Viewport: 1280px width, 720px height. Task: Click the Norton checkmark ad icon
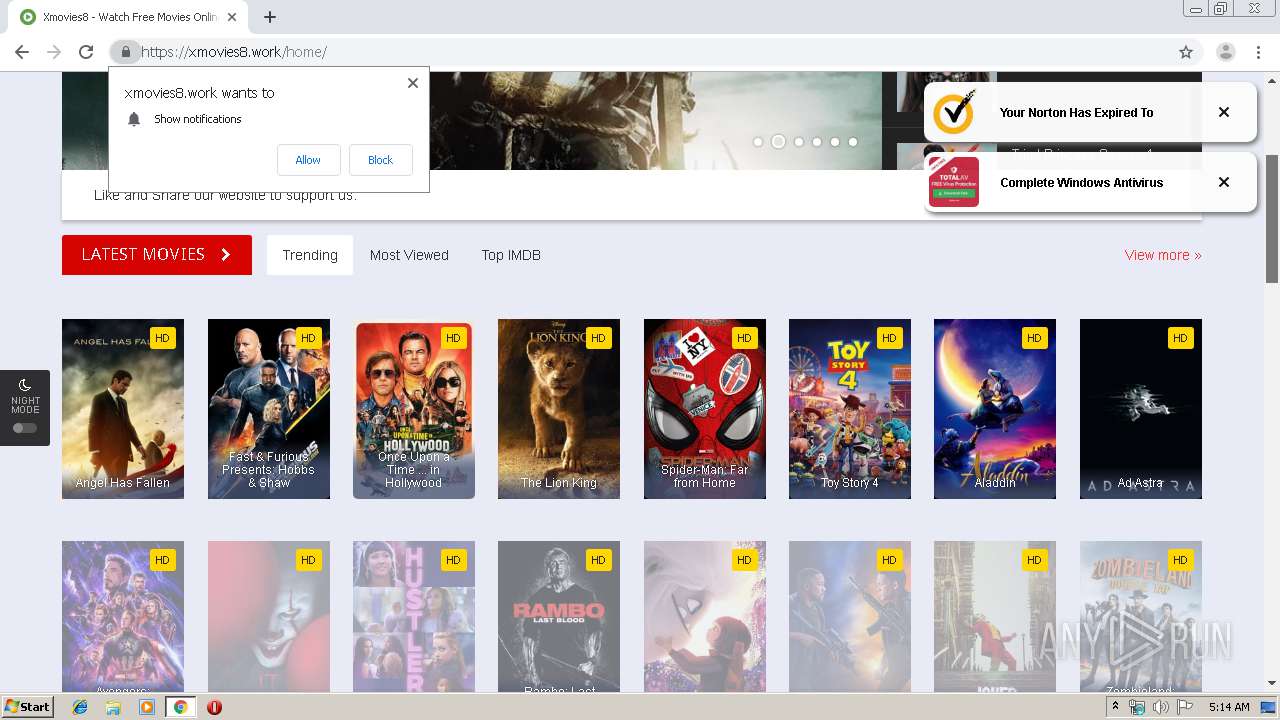pos(954,112)
